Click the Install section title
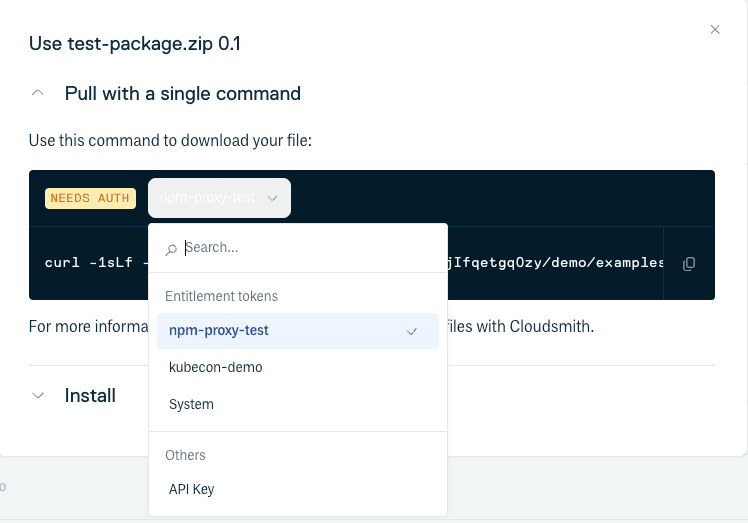748x523 pixels. click(x=90, y=395)
